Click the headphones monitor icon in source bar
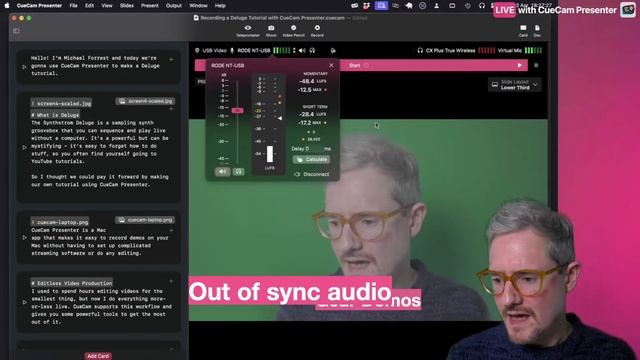The width and height of the screenshot is (640, 360). click(x=312, y=51)
